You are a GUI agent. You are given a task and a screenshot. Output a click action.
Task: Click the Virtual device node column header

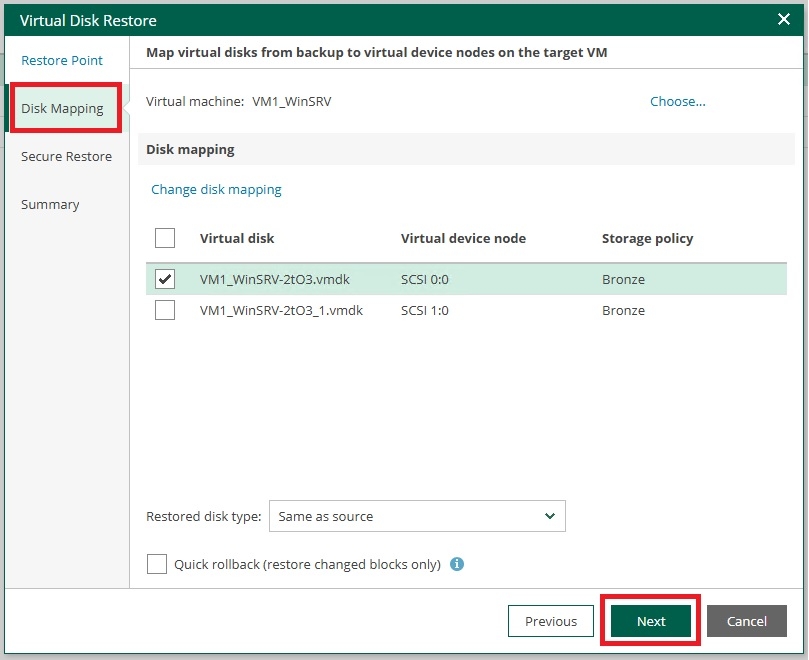[463, 238]
